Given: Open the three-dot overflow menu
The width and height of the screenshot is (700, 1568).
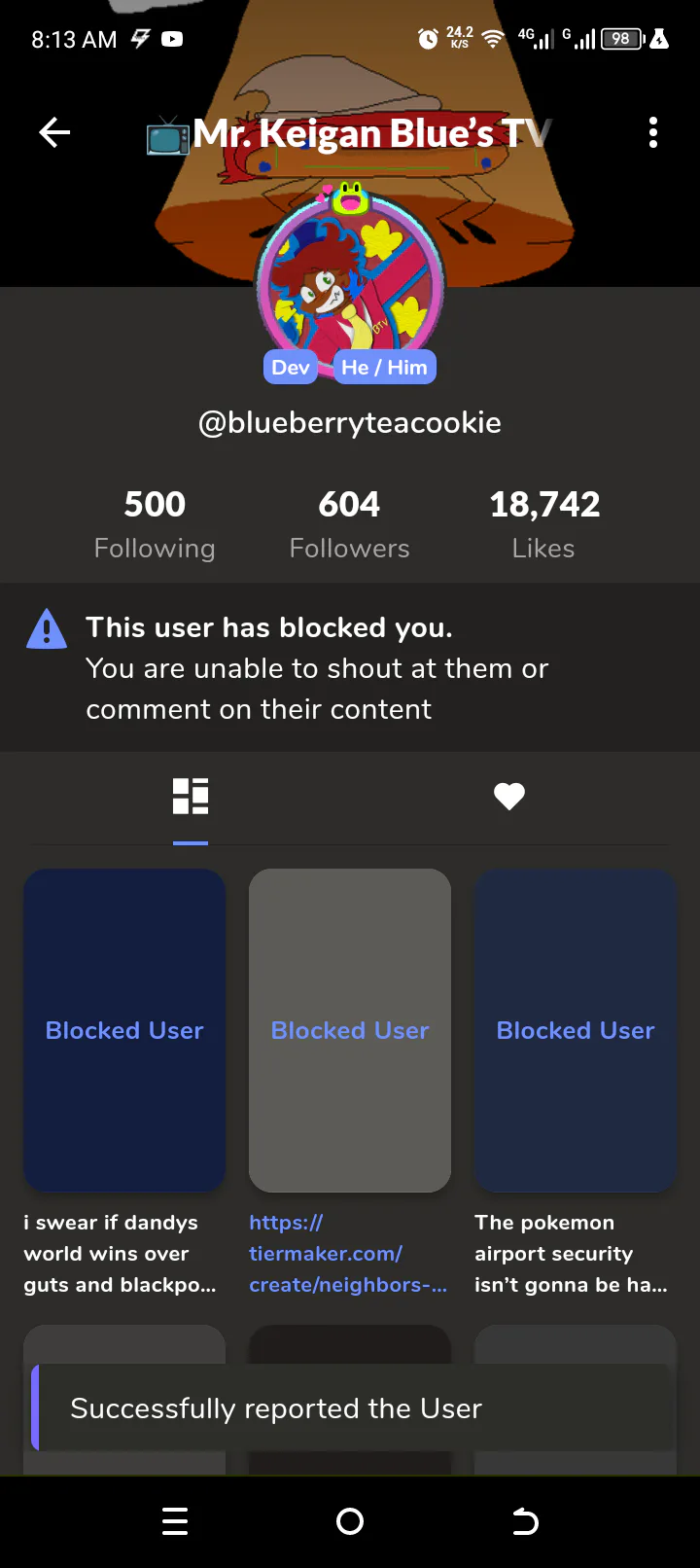Looking at the screenshot, I should [653, 132].
